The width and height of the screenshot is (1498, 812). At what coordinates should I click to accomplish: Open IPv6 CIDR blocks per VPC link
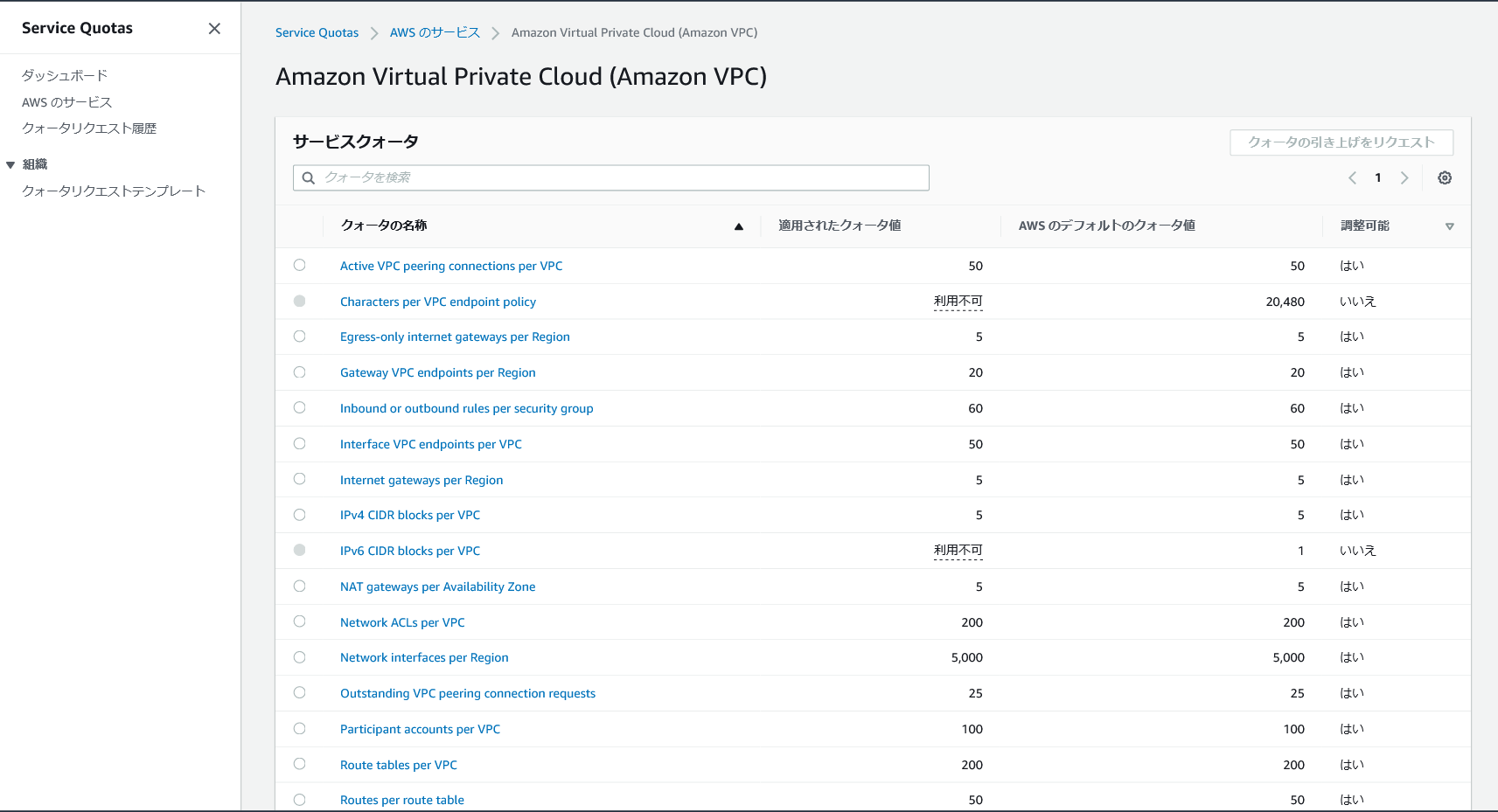tap(410, 551)
